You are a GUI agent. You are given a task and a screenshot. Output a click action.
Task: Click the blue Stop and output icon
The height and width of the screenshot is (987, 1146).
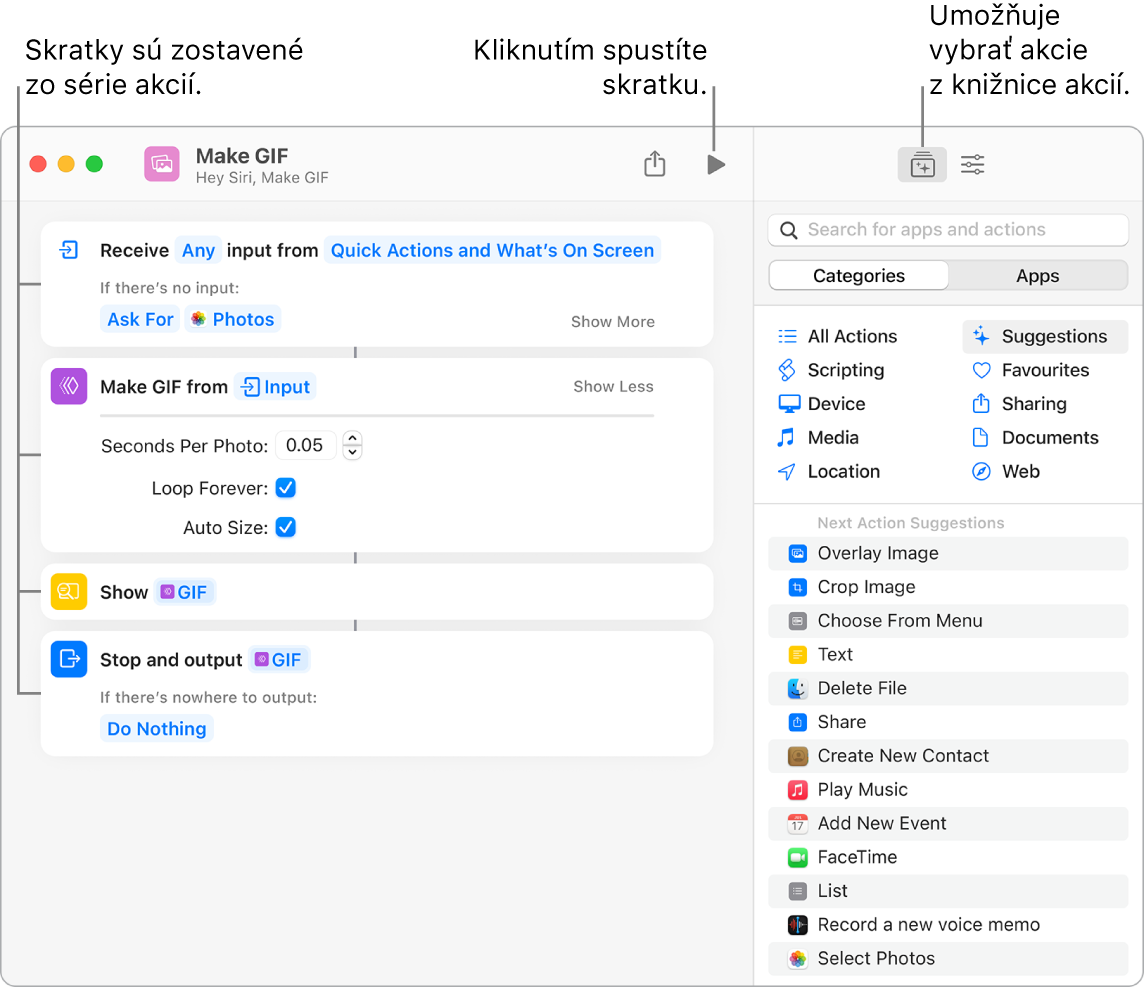click(69, 659)
